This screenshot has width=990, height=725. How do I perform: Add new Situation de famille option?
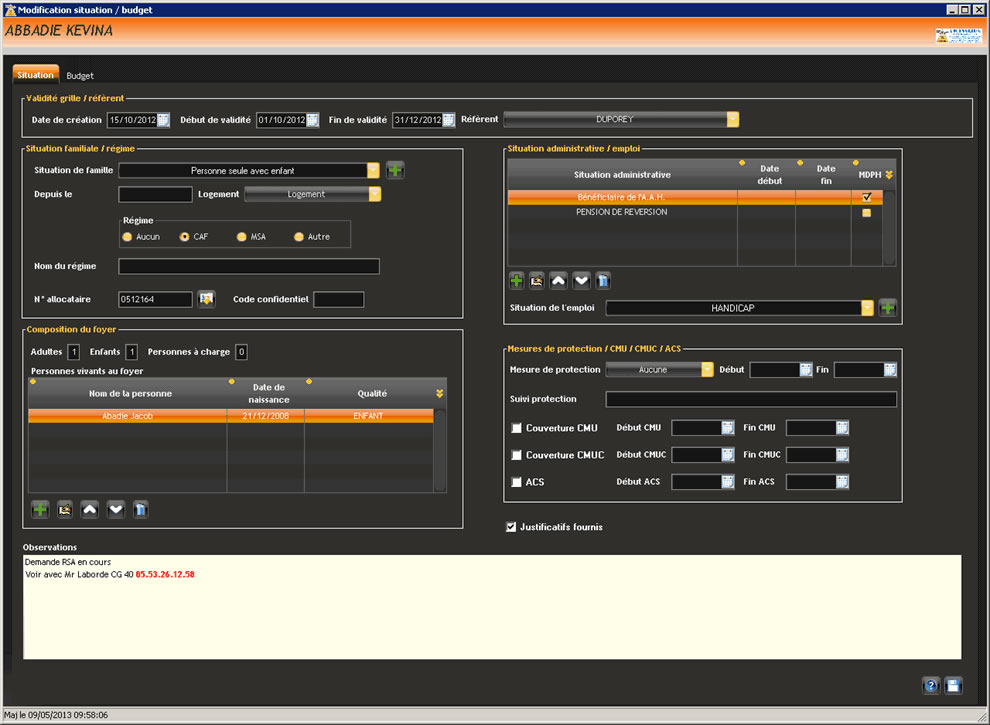[395, 170]
